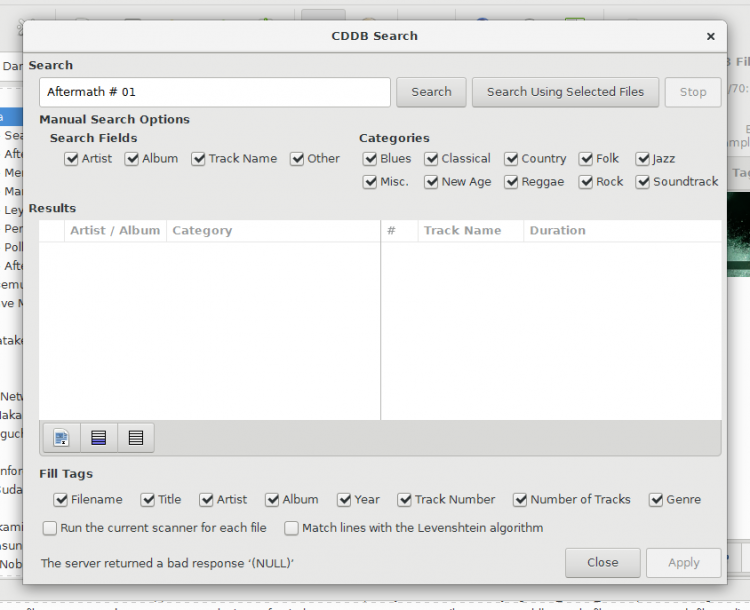Toggle the Artist fill tag checkbox
Viewport: 750px width, 610px height.
pos(207,500)
